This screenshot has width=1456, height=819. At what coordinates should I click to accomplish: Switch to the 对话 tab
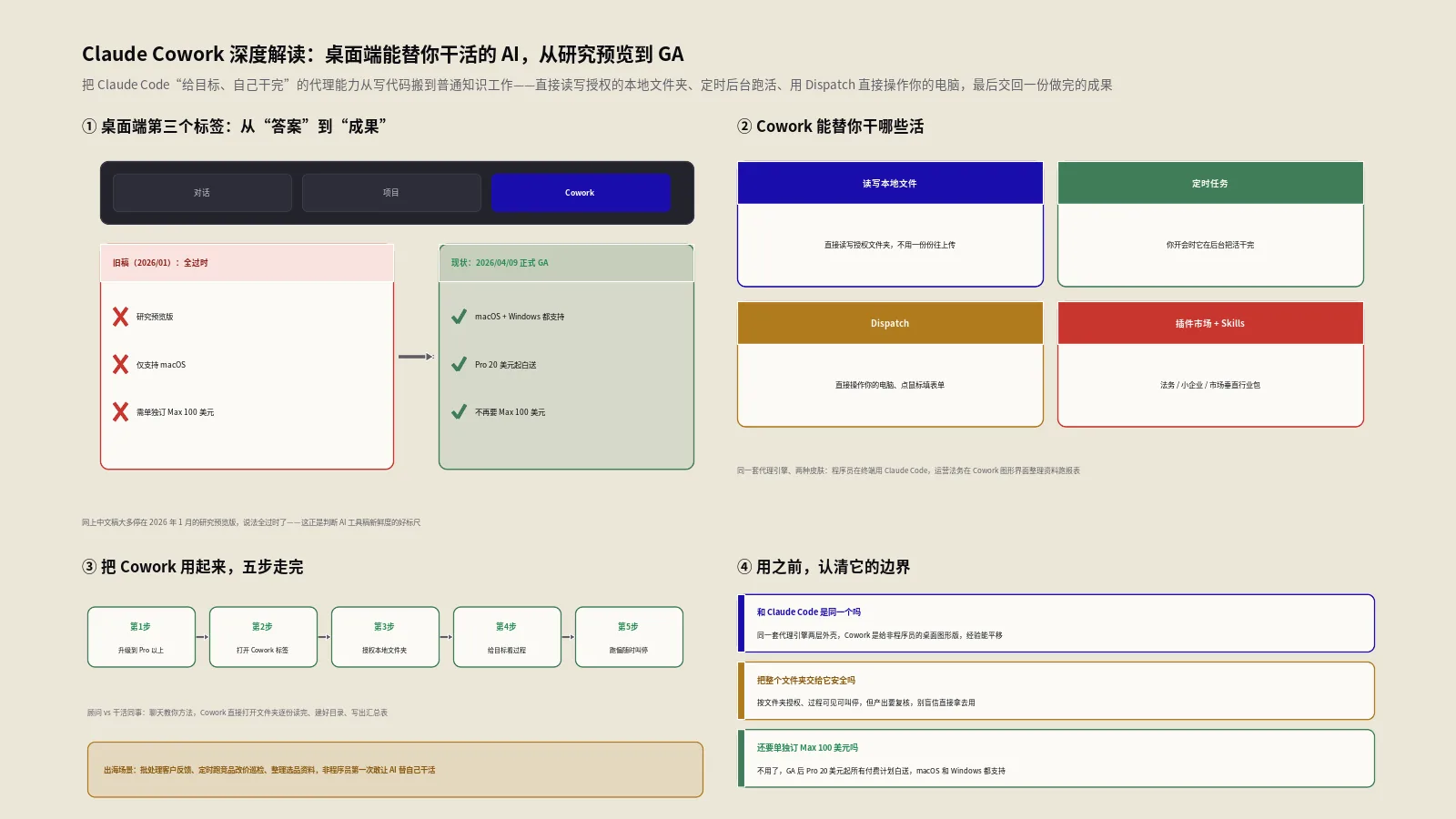pos(202,193)
